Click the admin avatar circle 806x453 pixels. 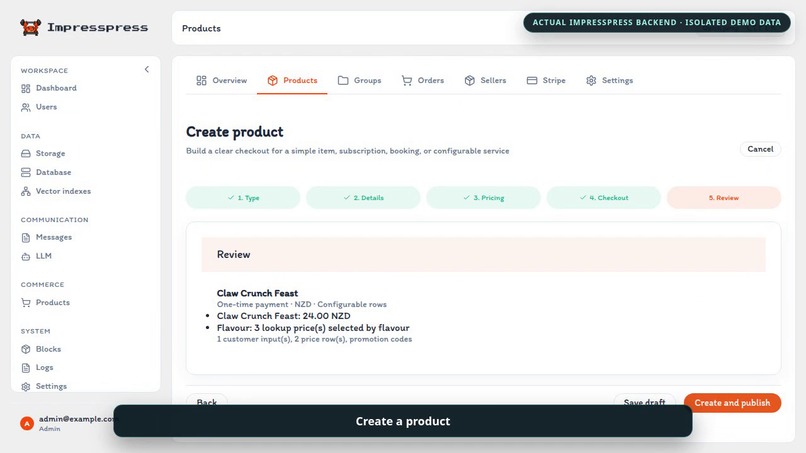pos(27,423)
